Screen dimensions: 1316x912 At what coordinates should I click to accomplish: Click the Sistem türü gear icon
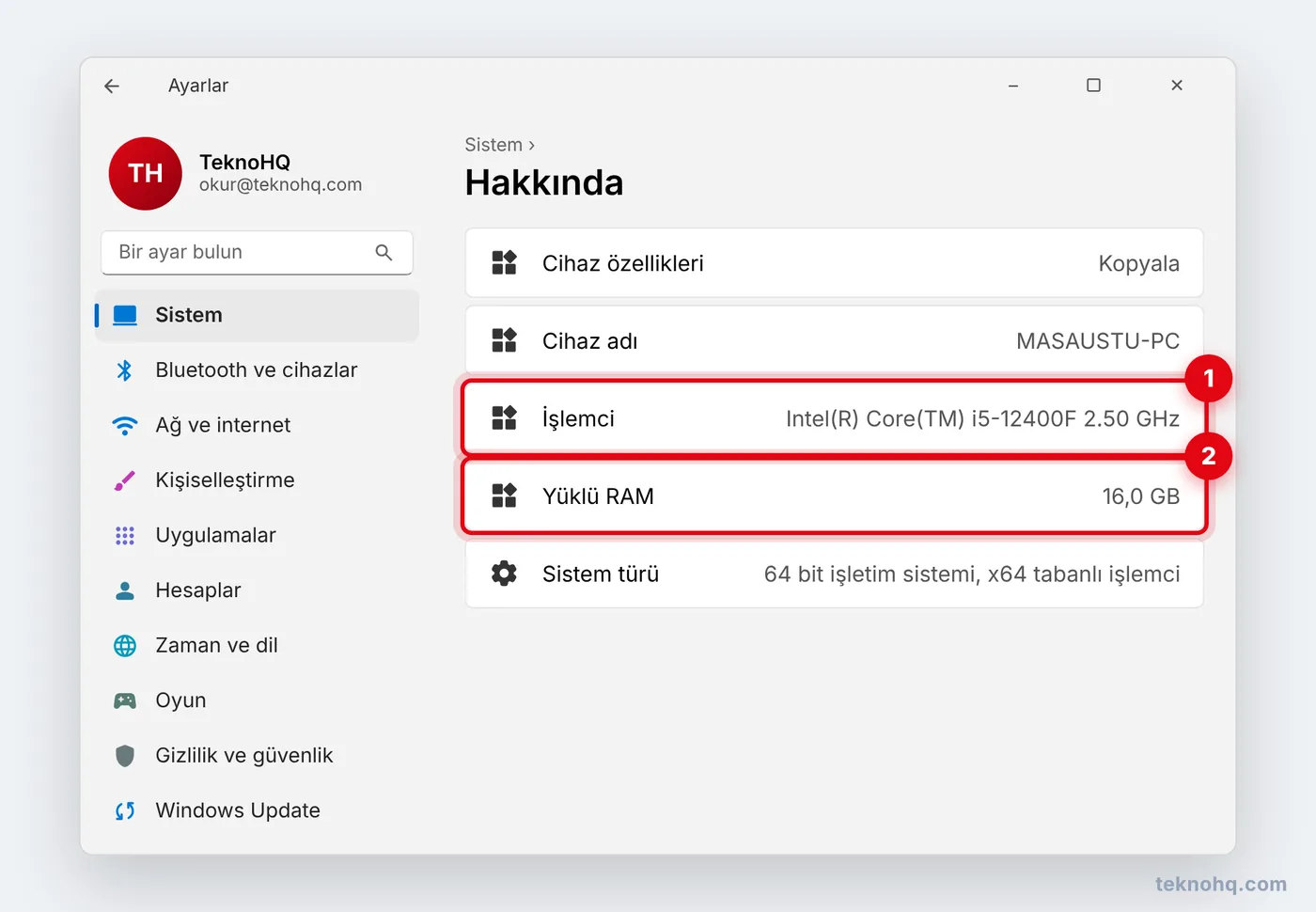click(x=505, y=574)
